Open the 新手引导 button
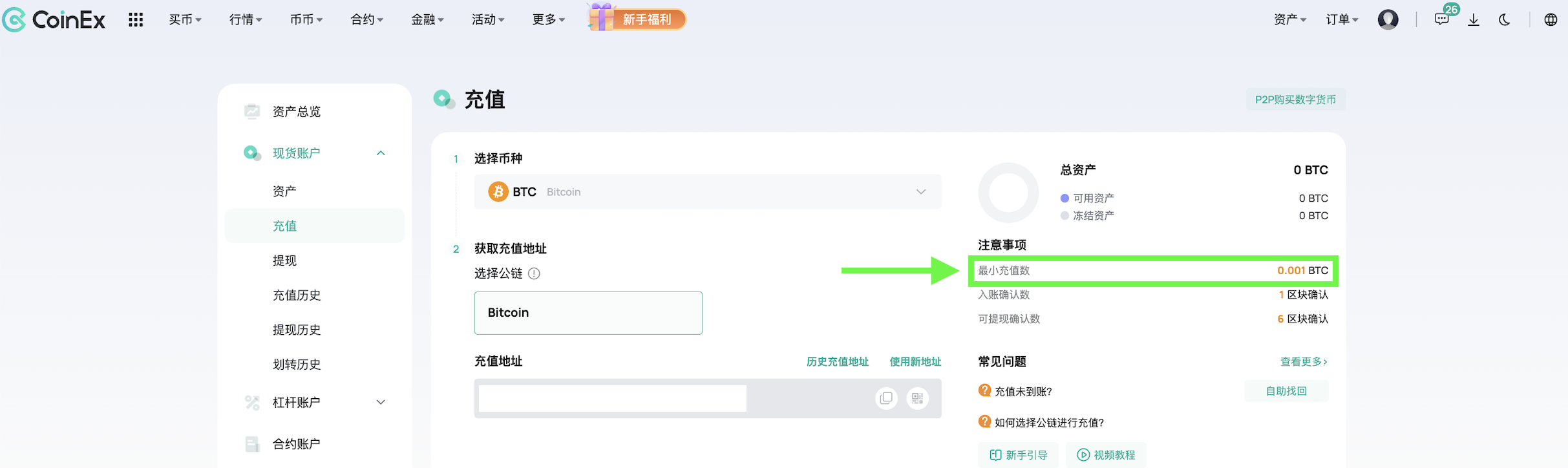Viewport: 1568px width, 468px height. (1018, 455)
